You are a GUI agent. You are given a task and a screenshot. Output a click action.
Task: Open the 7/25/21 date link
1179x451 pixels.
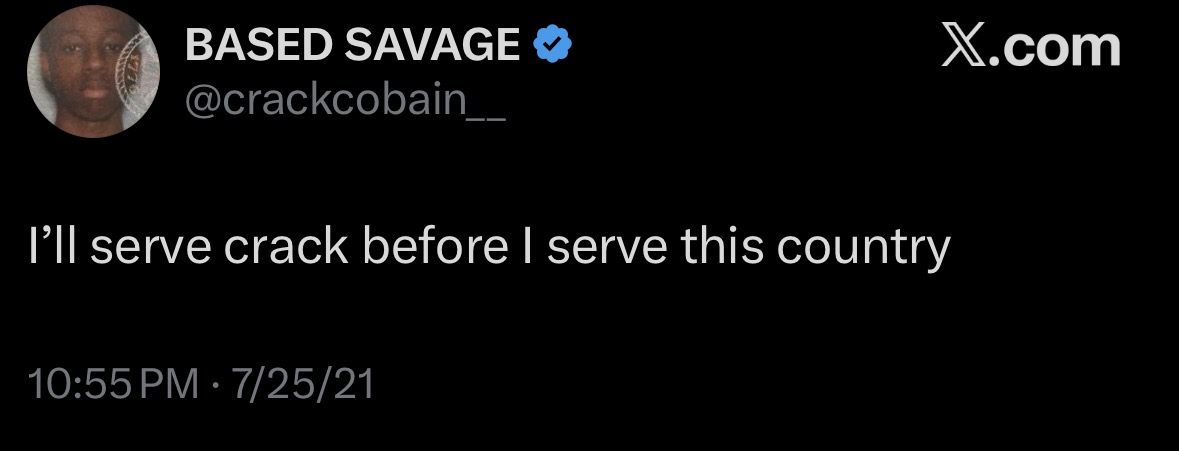coord(302,384)
